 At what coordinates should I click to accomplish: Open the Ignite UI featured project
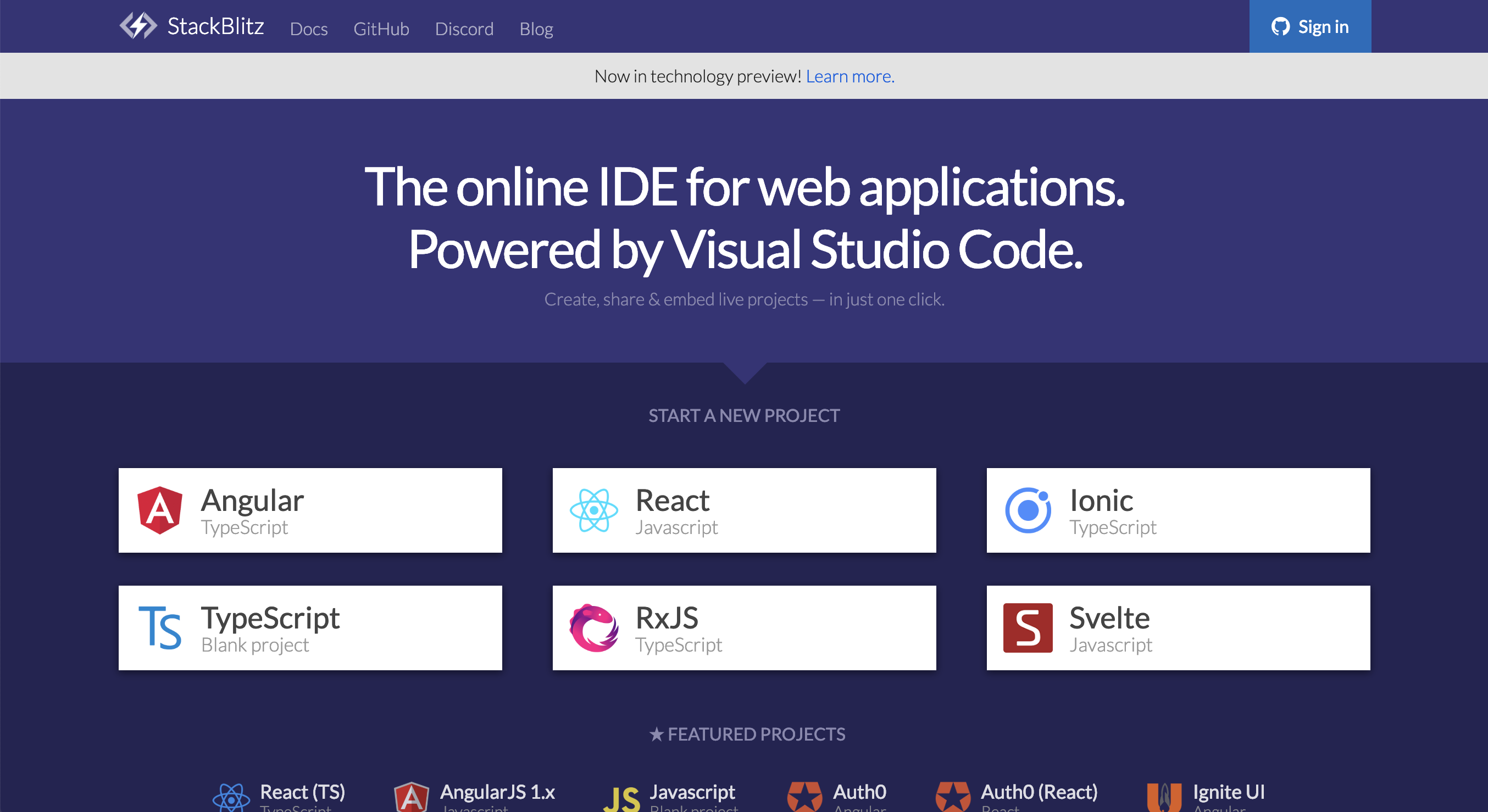(x=1206, y=797)
